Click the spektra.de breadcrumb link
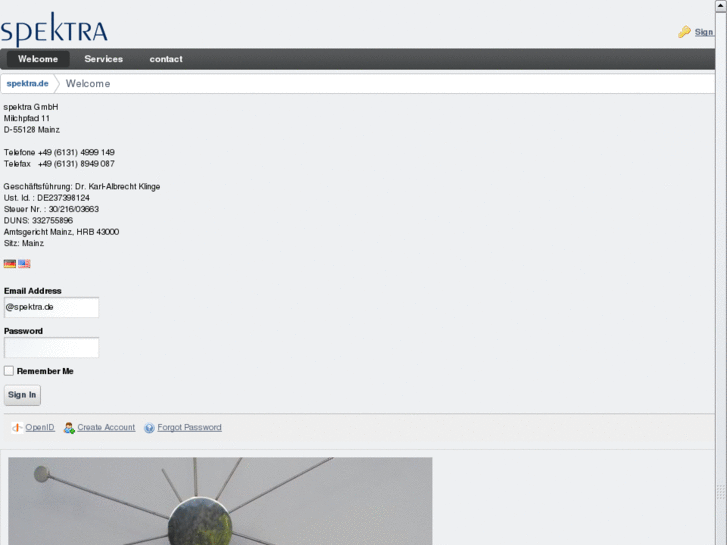 (x=27, y=83)
